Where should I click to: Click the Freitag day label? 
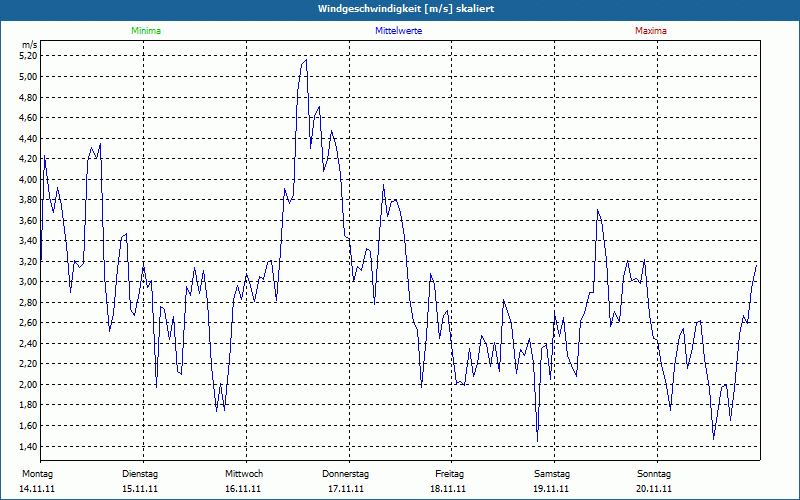click(x=449, y=474)
